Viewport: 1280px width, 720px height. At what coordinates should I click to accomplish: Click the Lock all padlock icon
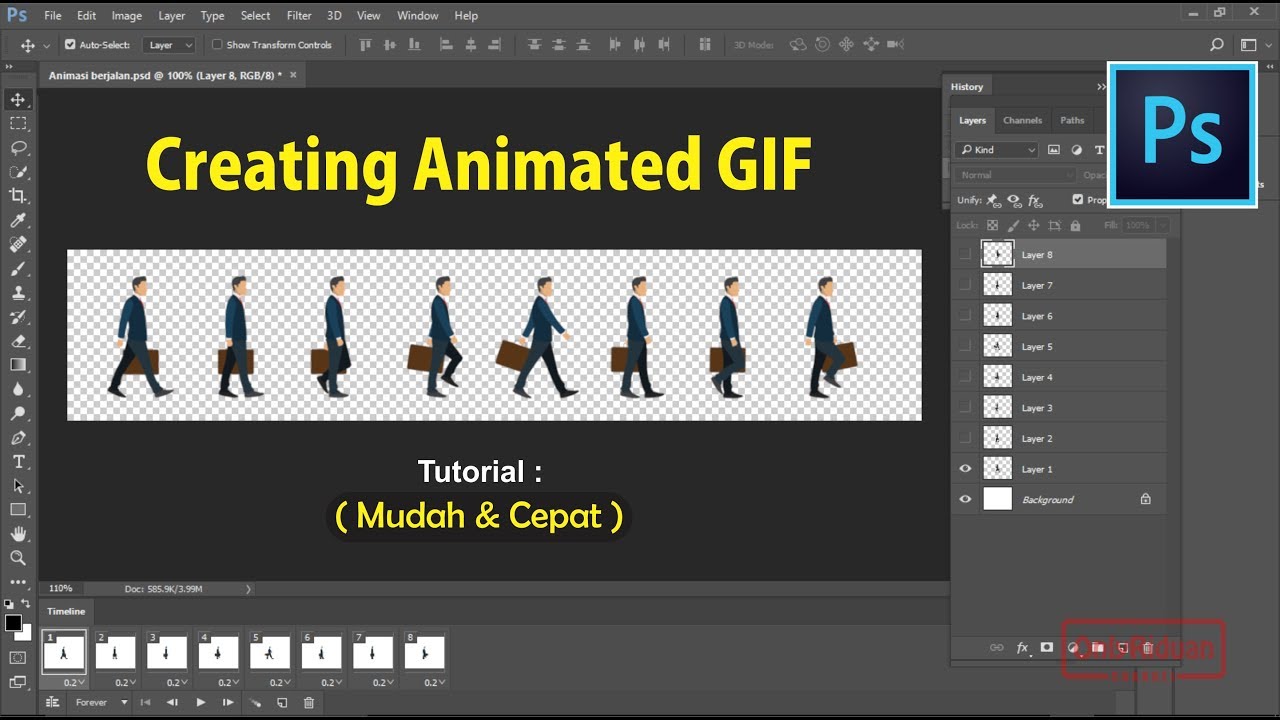point(1075,226)
